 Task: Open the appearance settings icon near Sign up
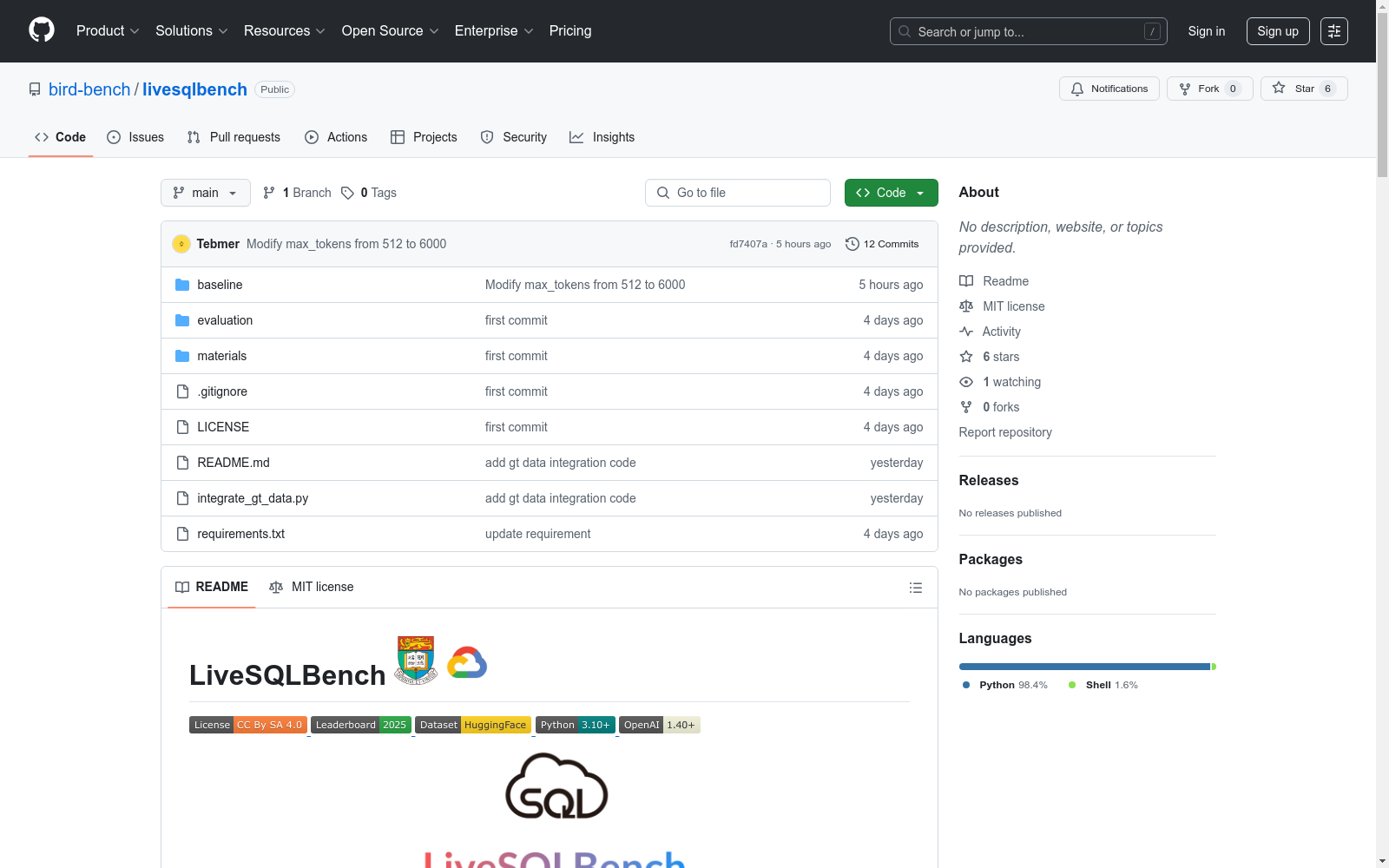1334,31
